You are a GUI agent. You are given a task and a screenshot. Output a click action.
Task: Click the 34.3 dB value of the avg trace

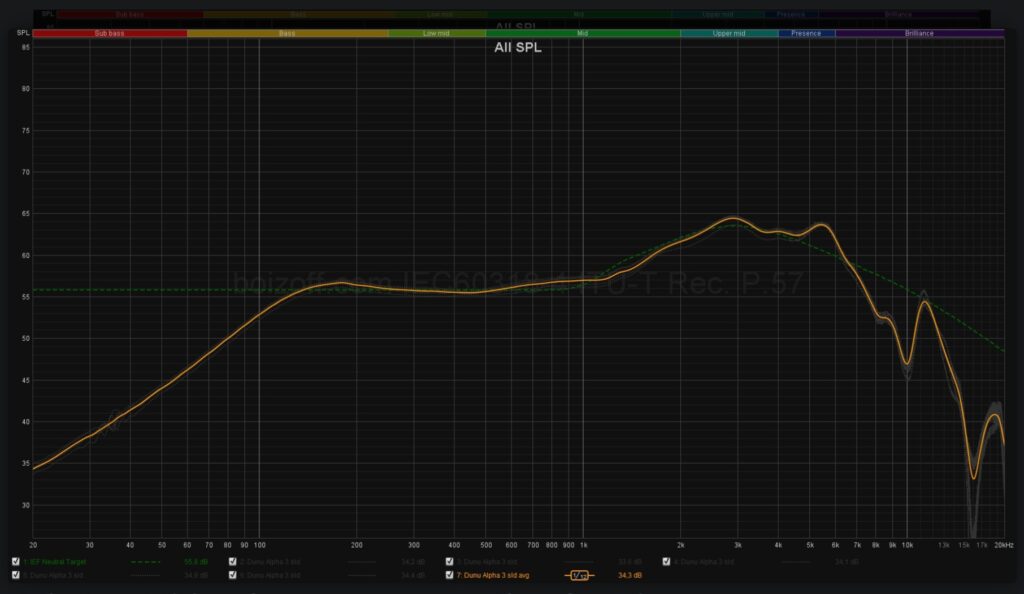tap(630, 575)
